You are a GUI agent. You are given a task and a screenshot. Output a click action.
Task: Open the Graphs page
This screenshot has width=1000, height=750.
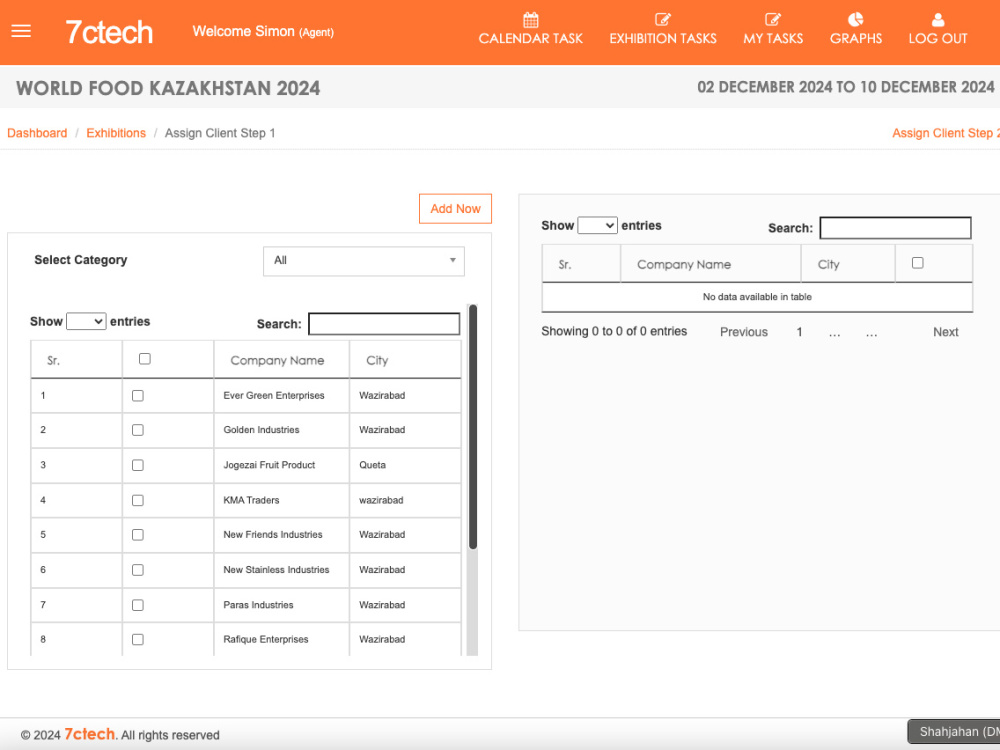(856, 29)
